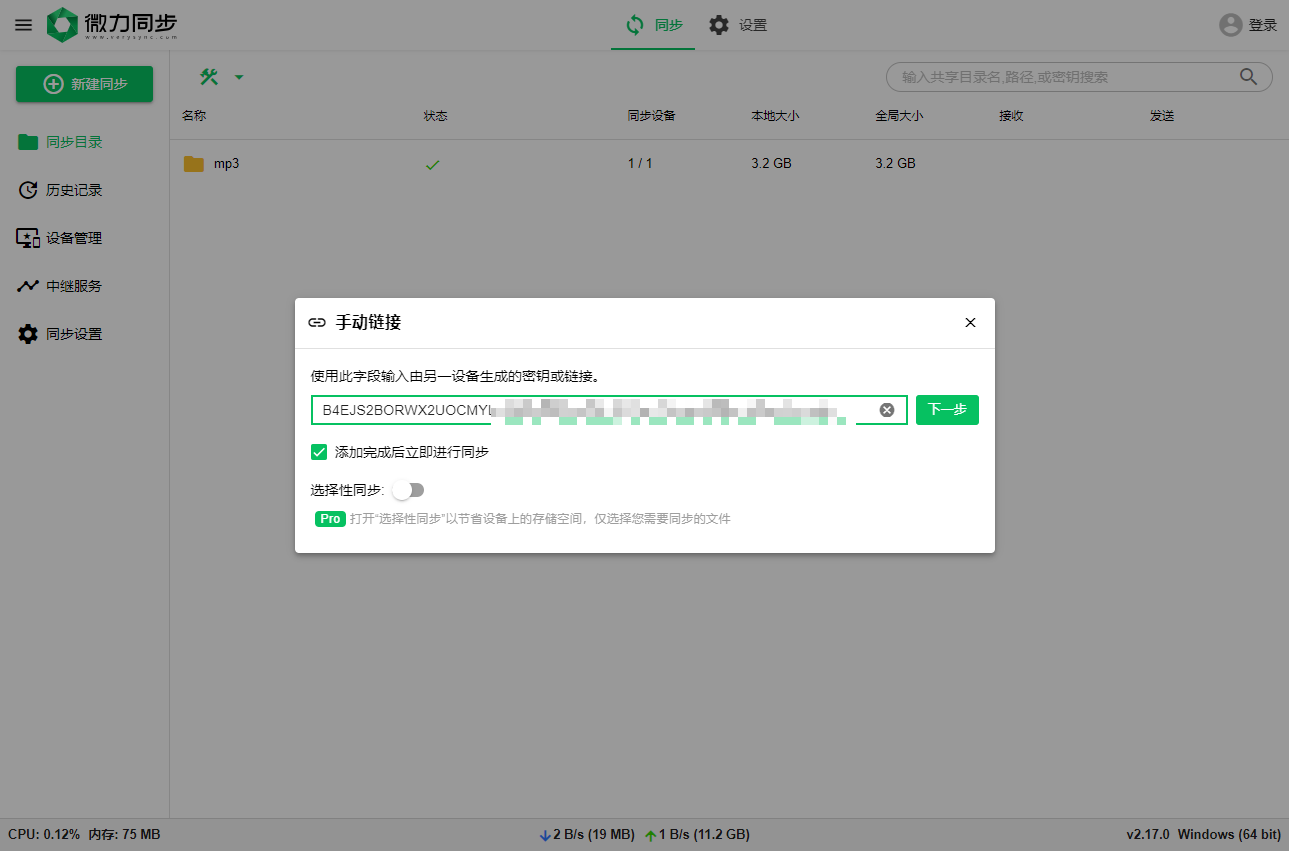Click the 1 / 1 sync devices value

[640, 163]
